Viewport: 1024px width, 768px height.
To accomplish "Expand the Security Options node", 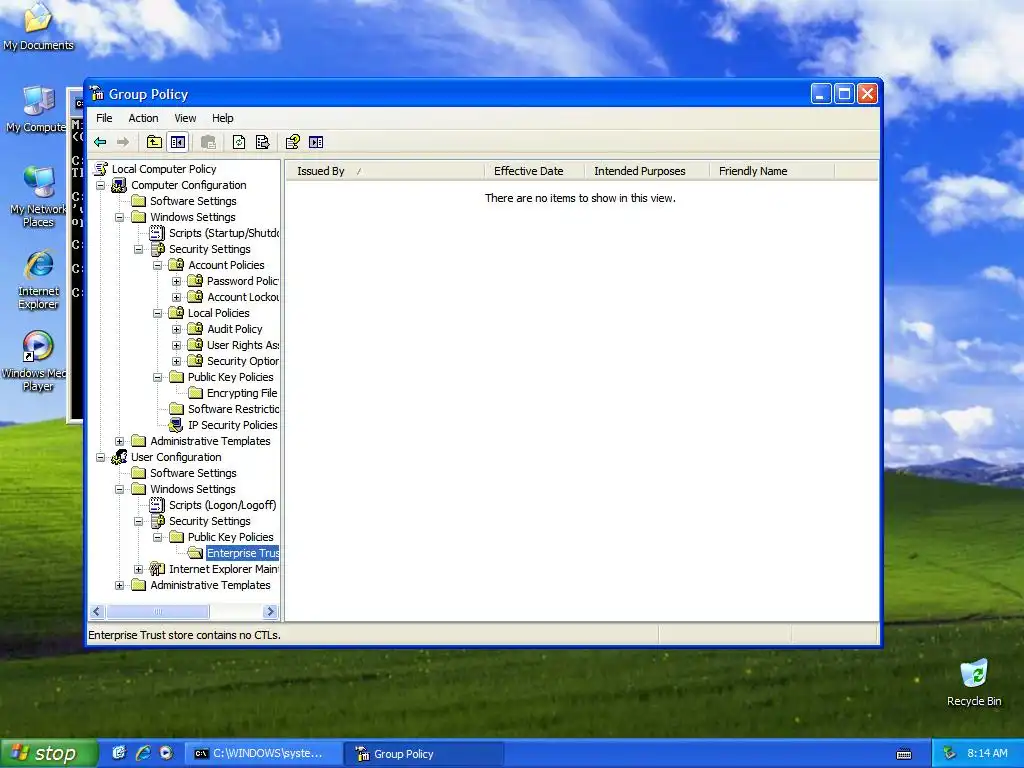I will point(176,361).
